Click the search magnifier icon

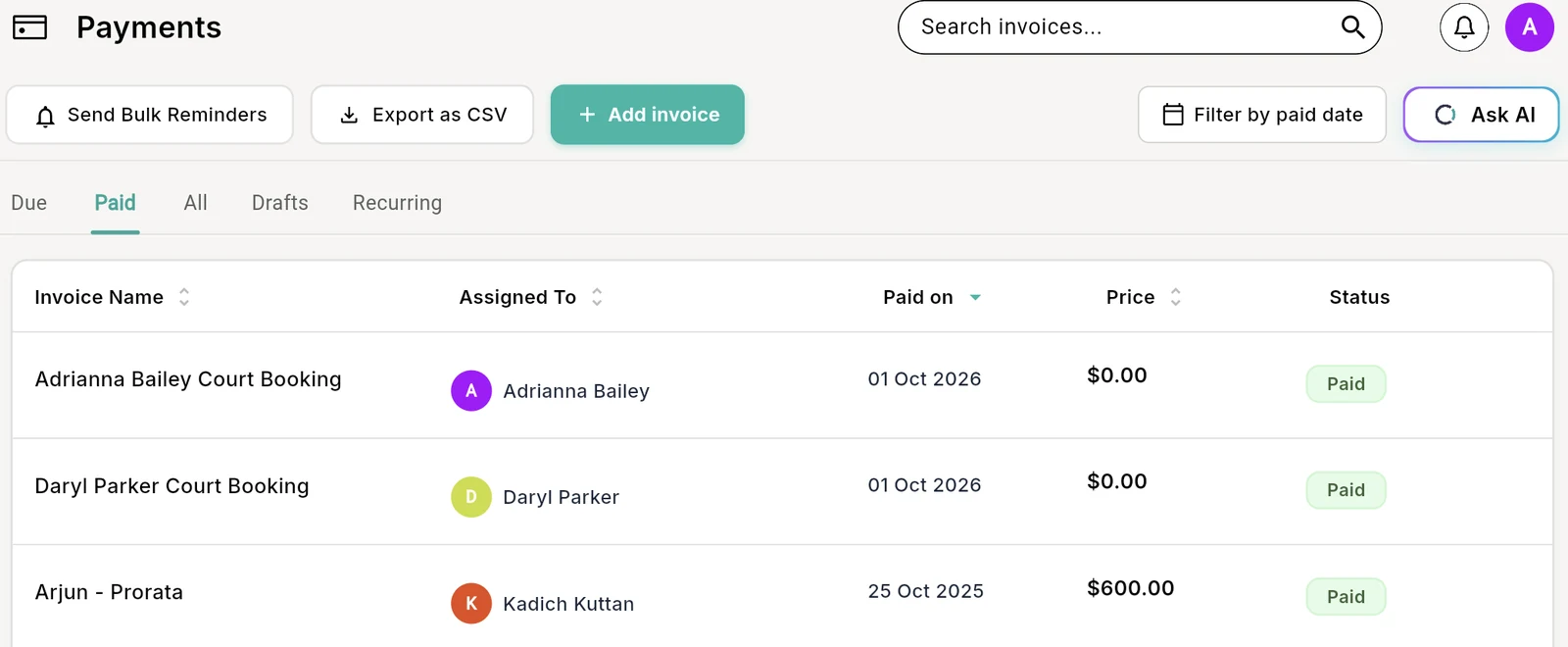pyautogui.click(x=1352, y=27)
